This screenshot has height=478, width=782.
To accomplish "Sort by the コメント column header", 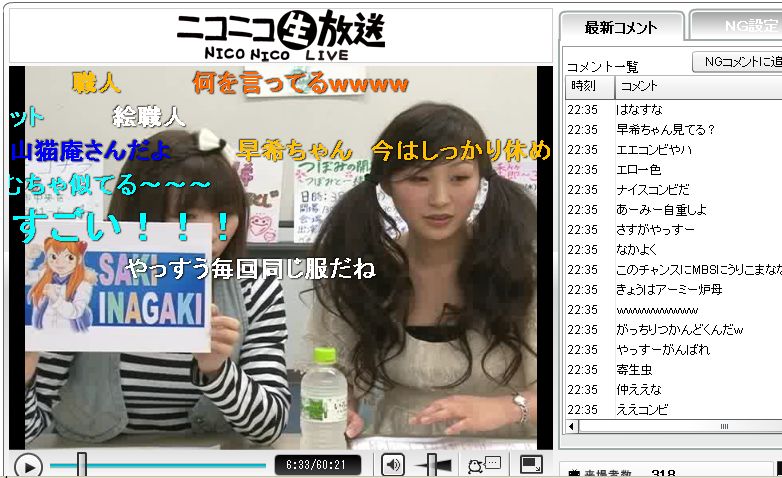I will click(x=699, y=87).
